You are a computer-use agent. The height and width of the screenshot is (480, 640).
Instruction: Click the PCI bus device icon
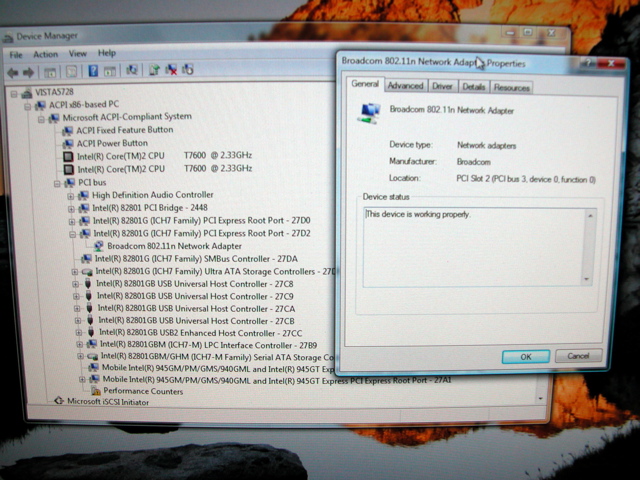(70, 182)
